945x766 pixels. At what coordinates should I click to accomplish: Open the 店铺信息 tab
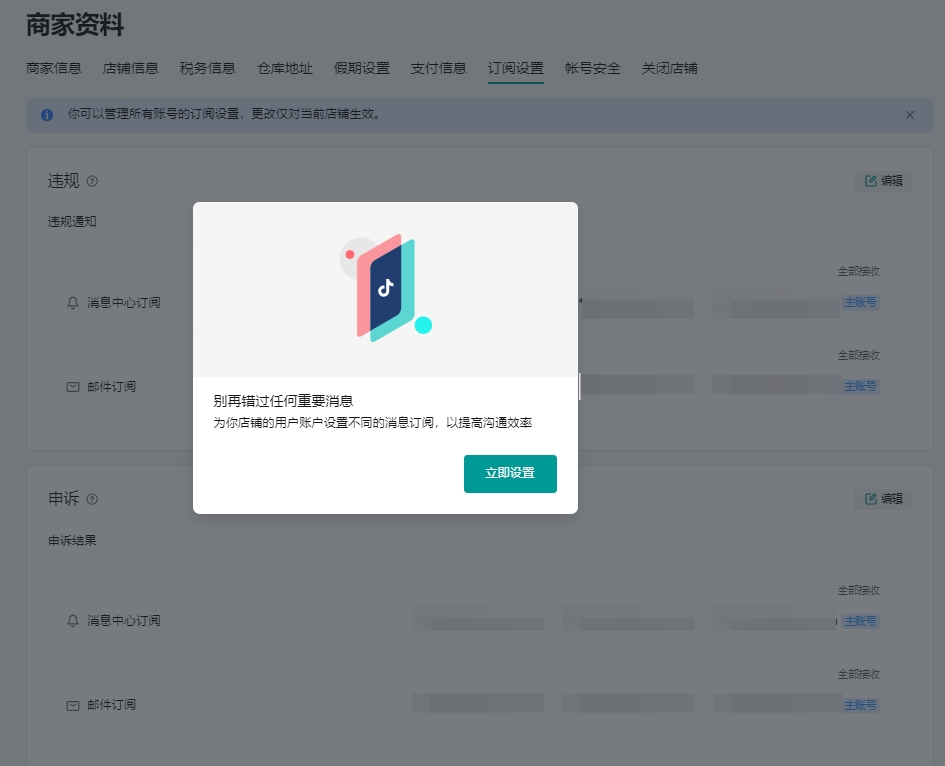pos(131,69)
